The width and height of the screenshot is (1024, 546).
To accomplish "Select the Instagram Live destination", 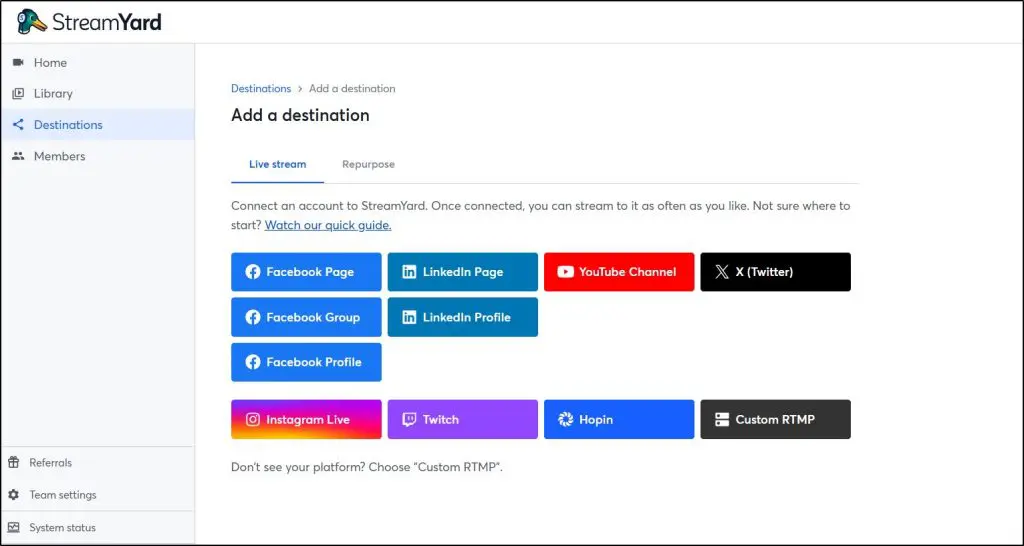I will click(x=306, y=420).
